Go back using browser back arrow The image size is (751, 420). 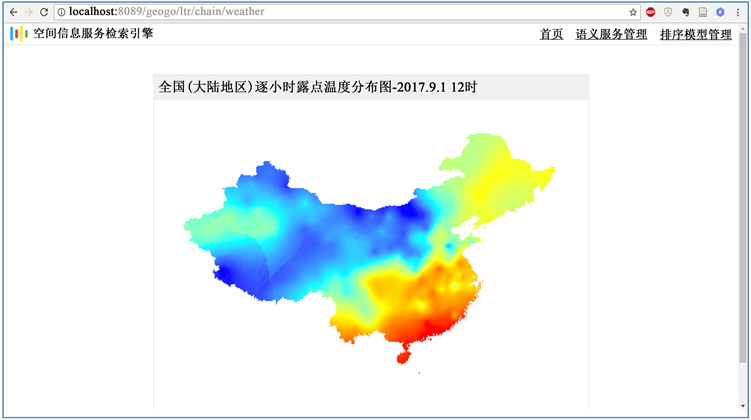[x=13, y=12]
